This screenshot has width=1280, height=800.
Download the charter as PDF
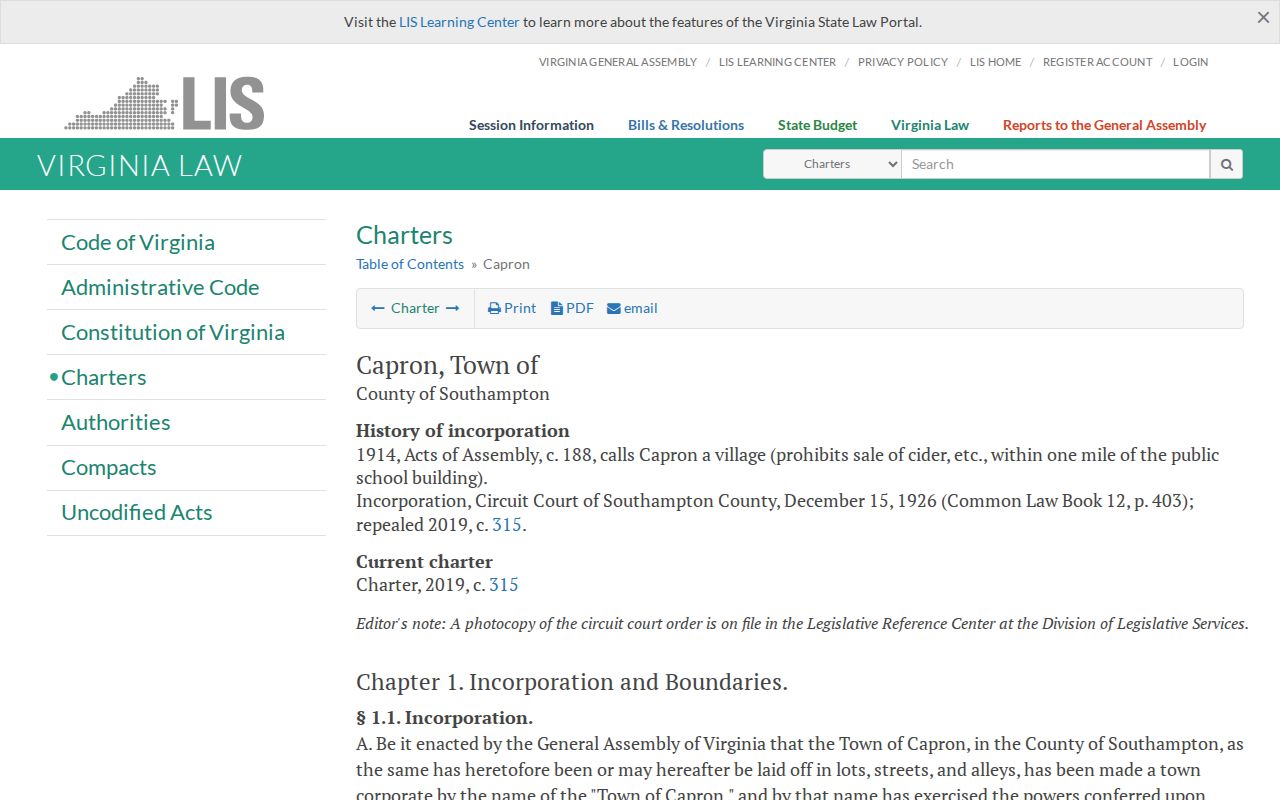(x=572, y=308)
